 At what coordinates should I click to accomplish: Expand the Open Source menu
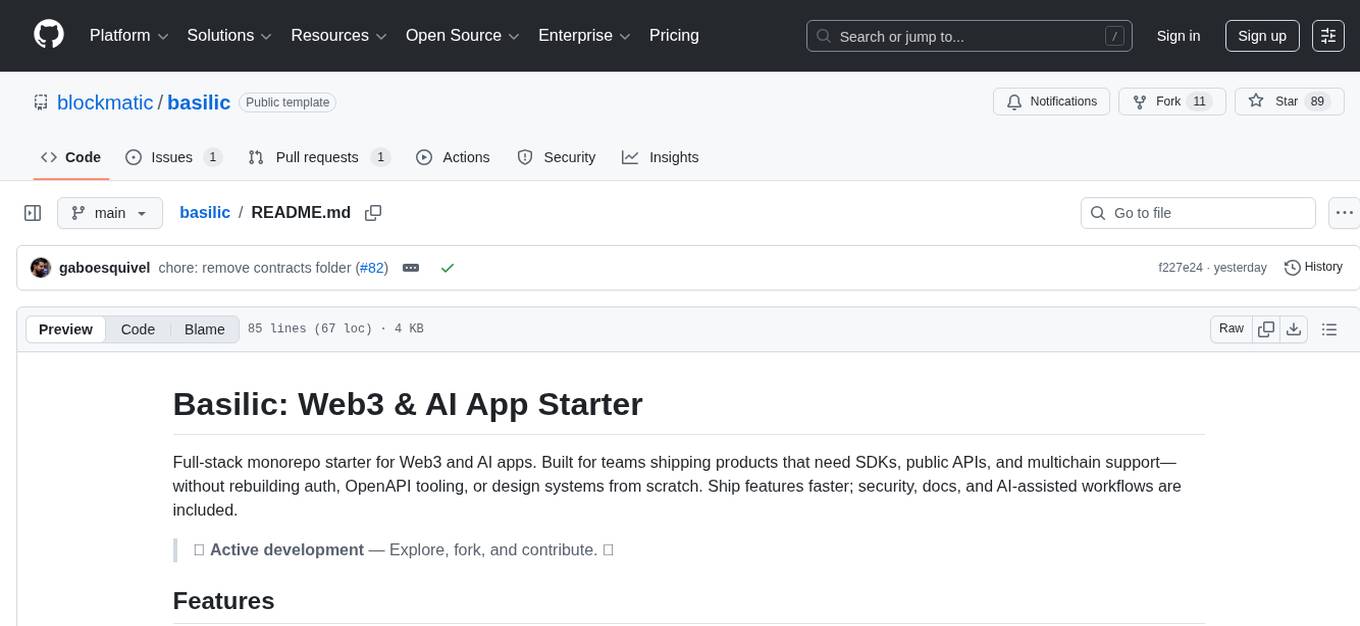pos(462,36)
